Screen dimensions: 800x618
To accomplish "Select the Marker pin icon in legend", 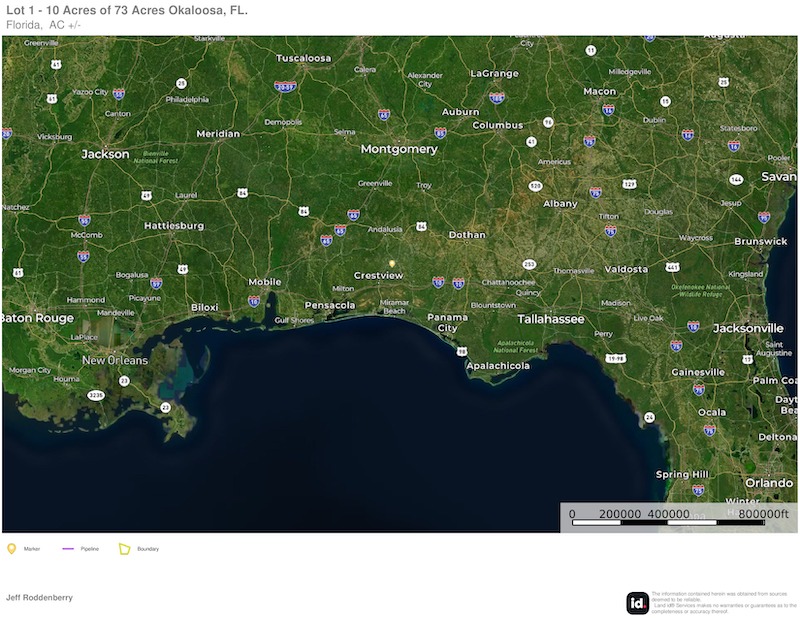I will pos(12,548).
